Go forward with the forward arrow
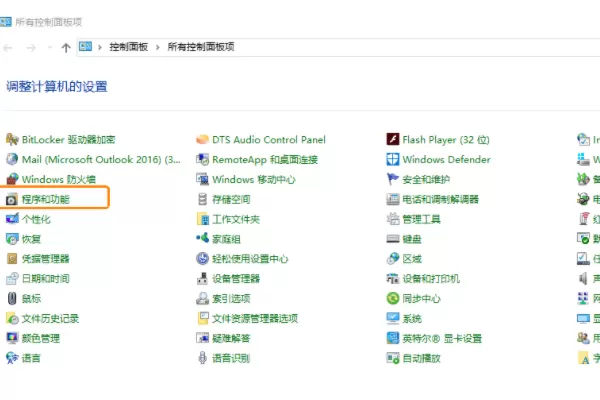Viewport: 600px width, 400px height. point(31,48)
